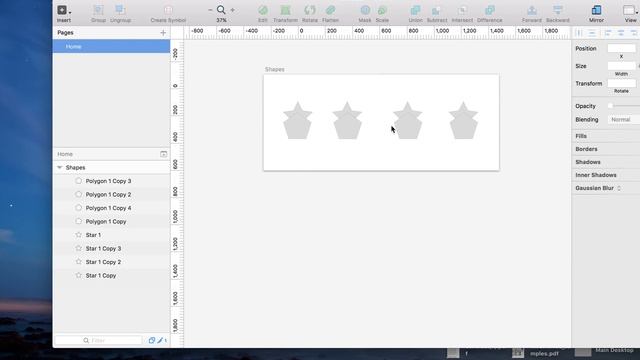Click the Group toolbar icon
This screenshot has height=360, width=640.
pyautogui.click(x=98, y=10)
